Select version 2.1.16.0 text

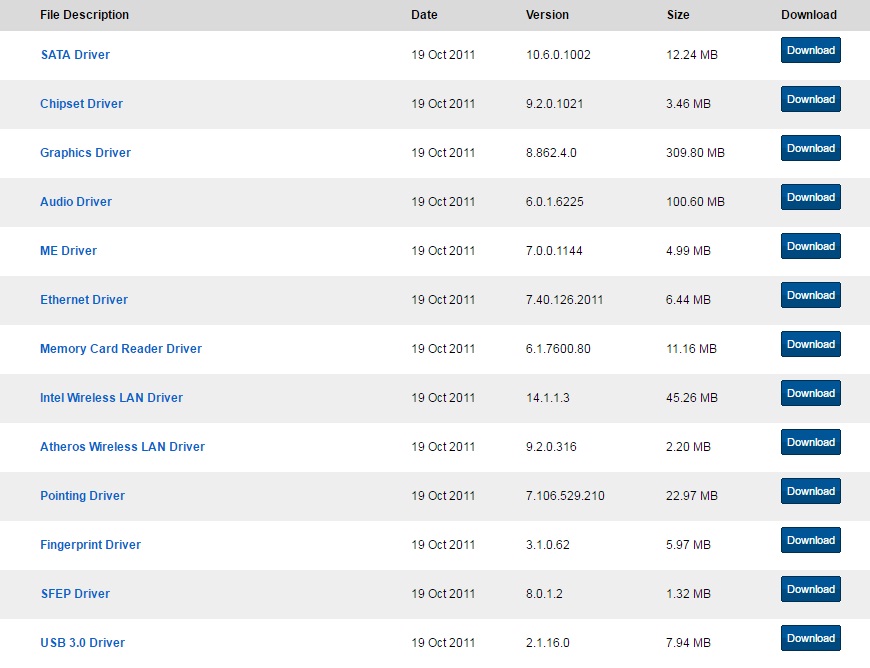548,643
